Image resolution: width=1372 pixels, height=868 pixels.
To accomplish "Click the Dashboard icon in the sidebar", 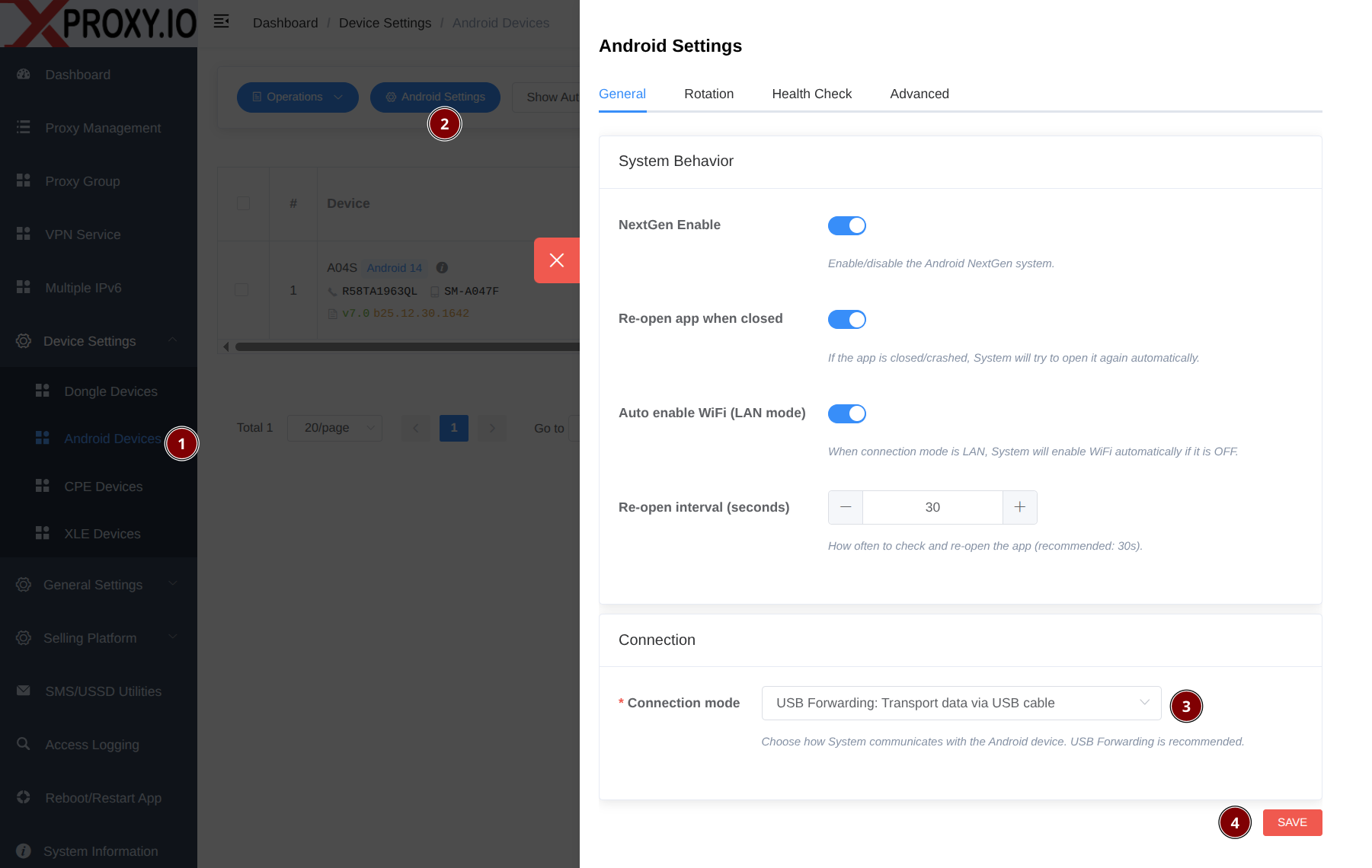I will (x=24, y=75).
